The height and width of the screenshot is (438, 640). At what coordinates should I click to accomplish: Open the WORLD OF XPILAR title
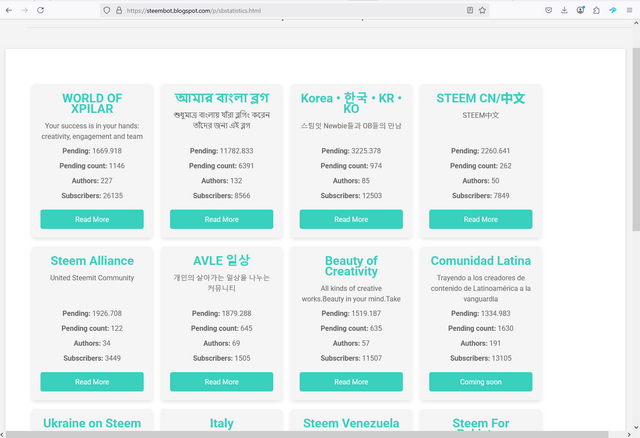(x=92, y=103)
